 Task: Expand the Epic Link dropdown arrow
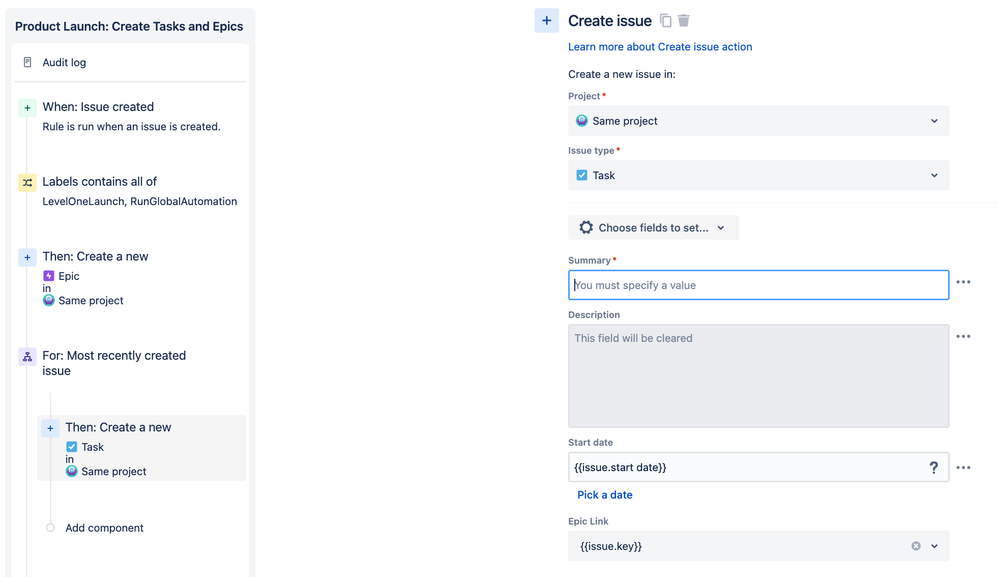point(935,546)
